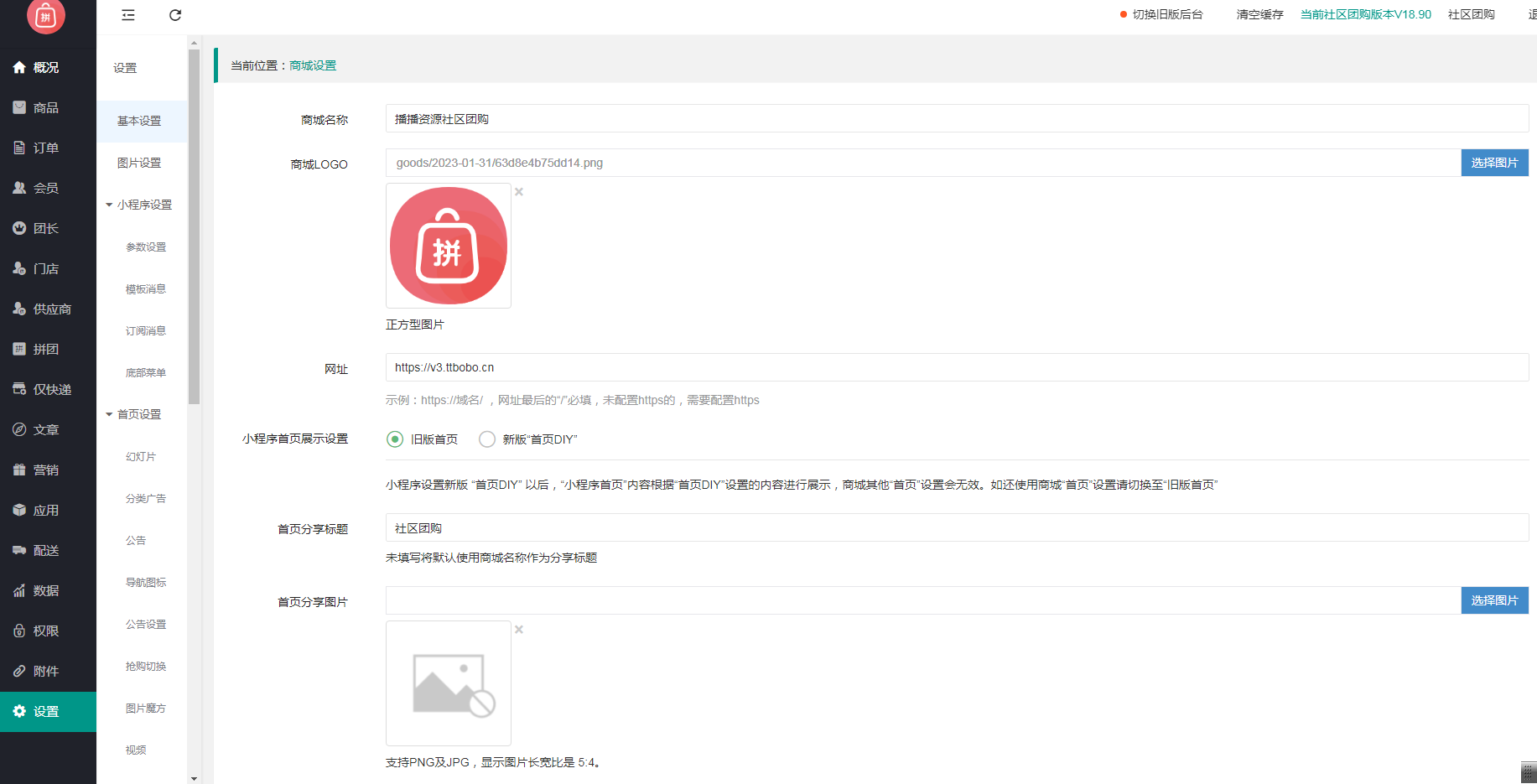This screenshot has height=784, width=1537.
Task: Open the 模板消息 menu entry
Action: [144, 288]
